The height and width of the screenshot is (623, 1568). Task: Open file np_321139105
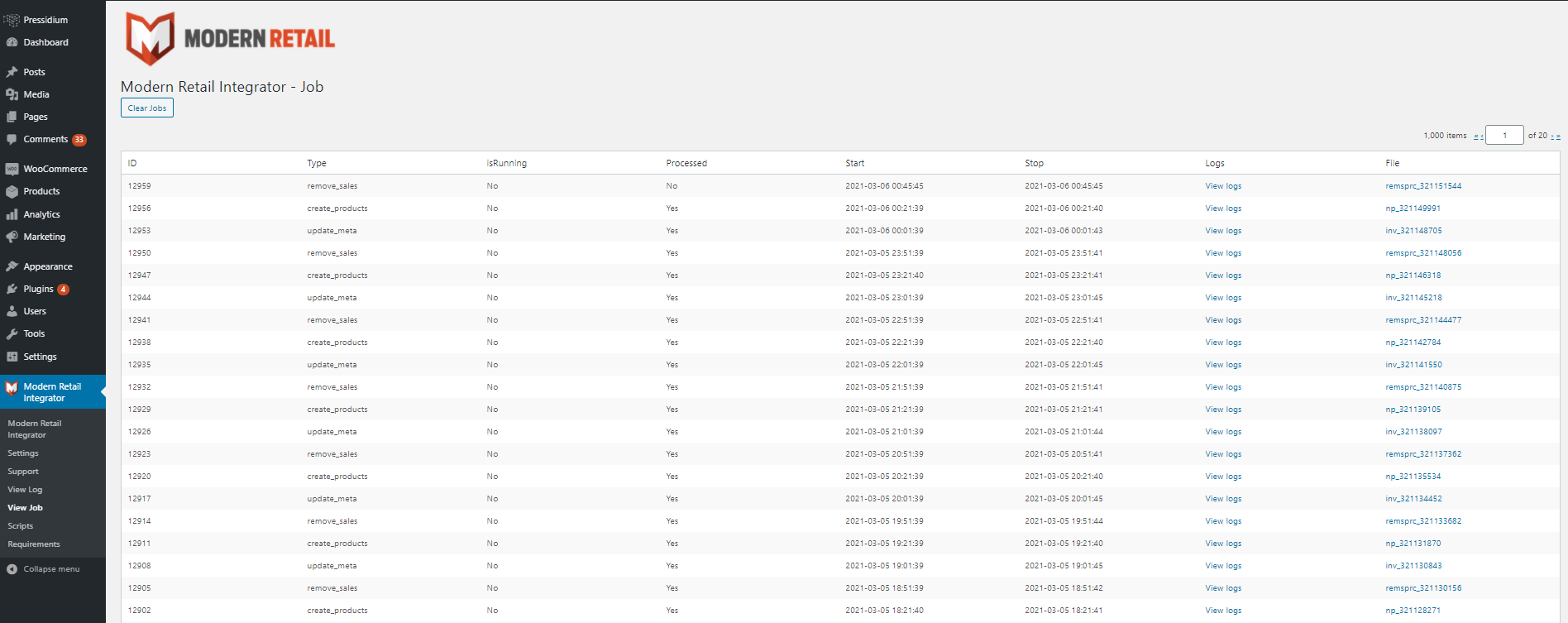tap(1413, 410)
